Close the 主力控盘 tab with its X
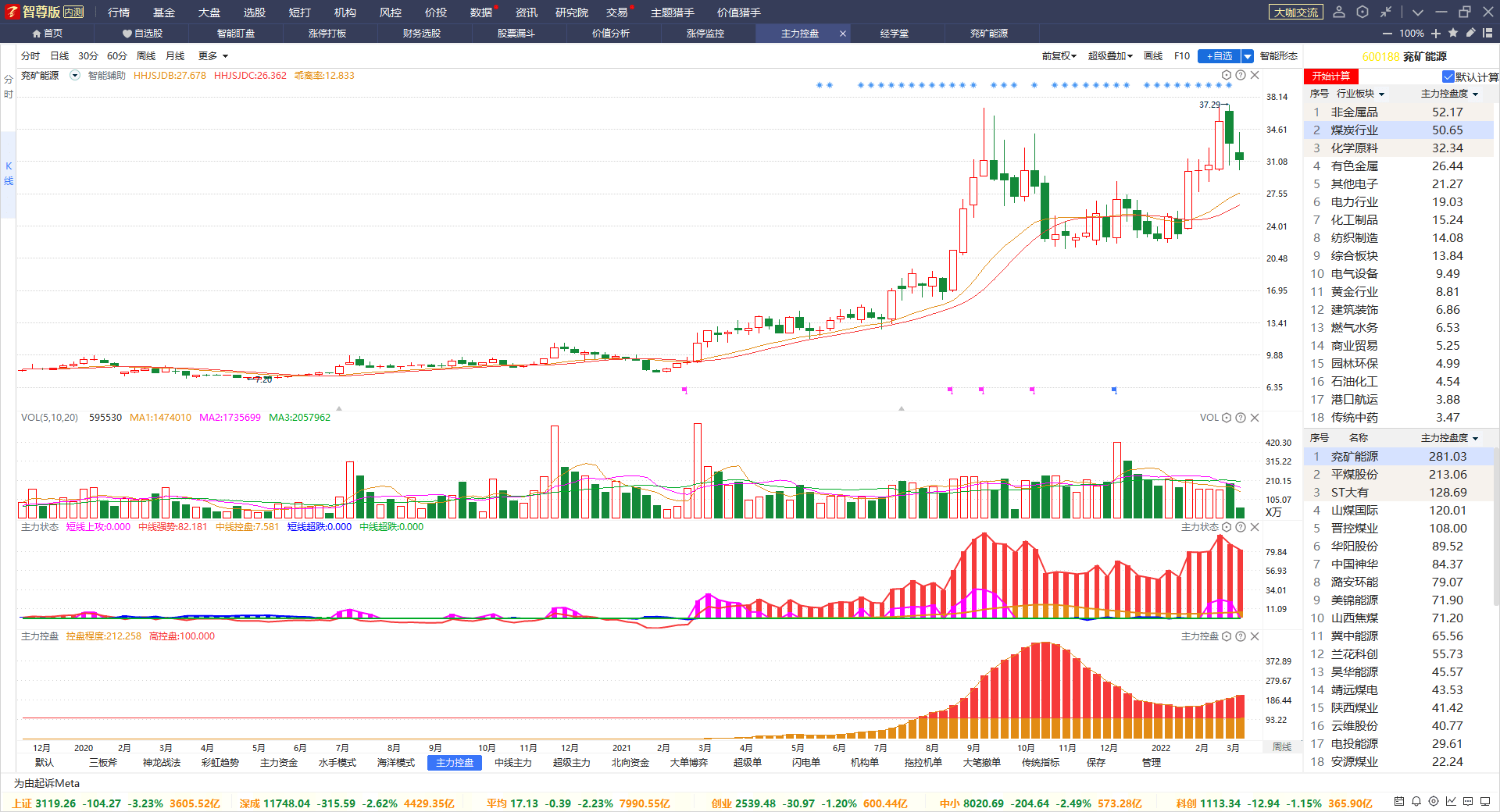 pos(843,34)
